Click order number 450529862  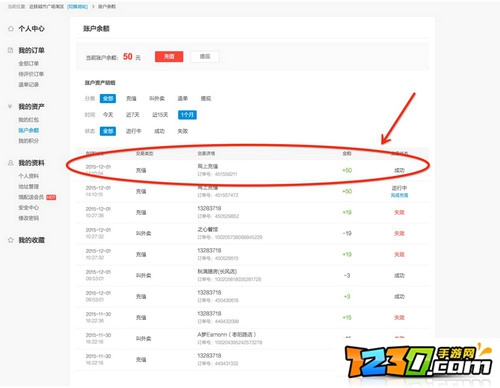pos(218,216)
